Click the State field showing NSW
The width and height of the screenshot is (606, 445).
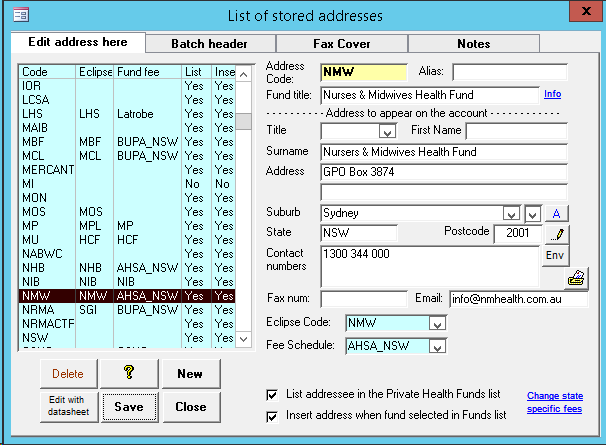[359, 233]
